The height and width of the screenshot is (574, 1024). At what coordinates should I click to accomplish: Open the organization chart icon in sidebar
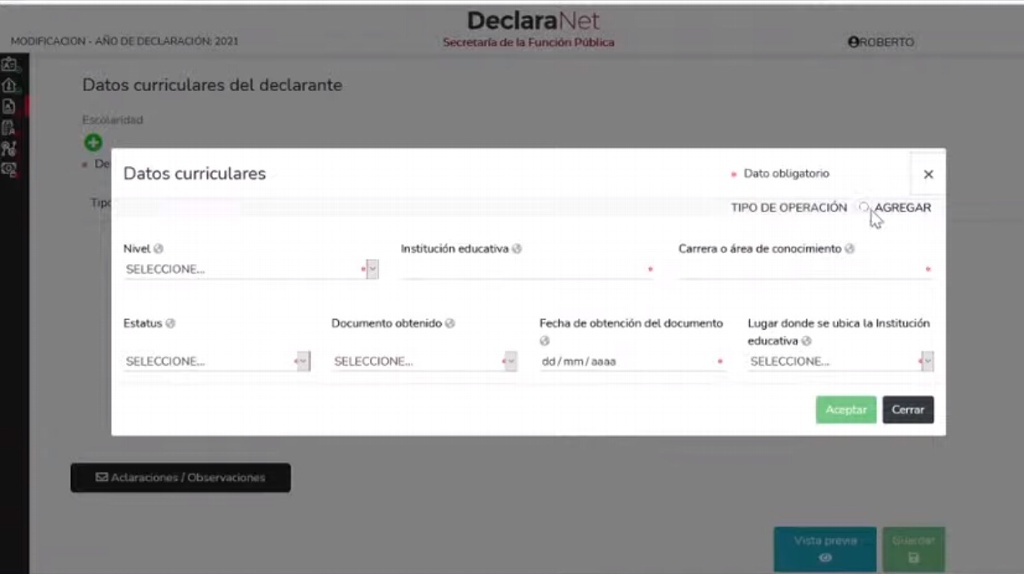click(9, 148)
